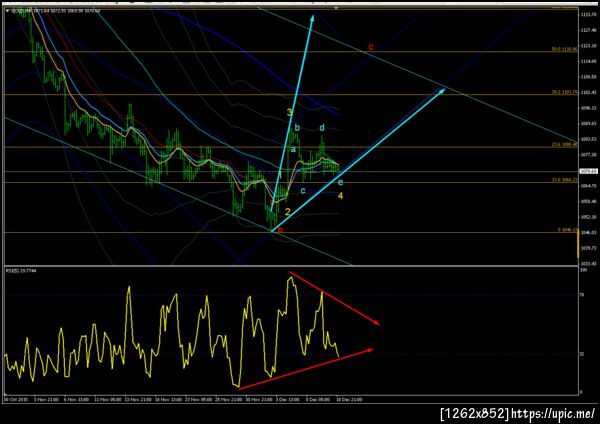Select the cyan wave label e
Image resolution: width=600 pixels, height=424 pixels.
coord(340,182)
